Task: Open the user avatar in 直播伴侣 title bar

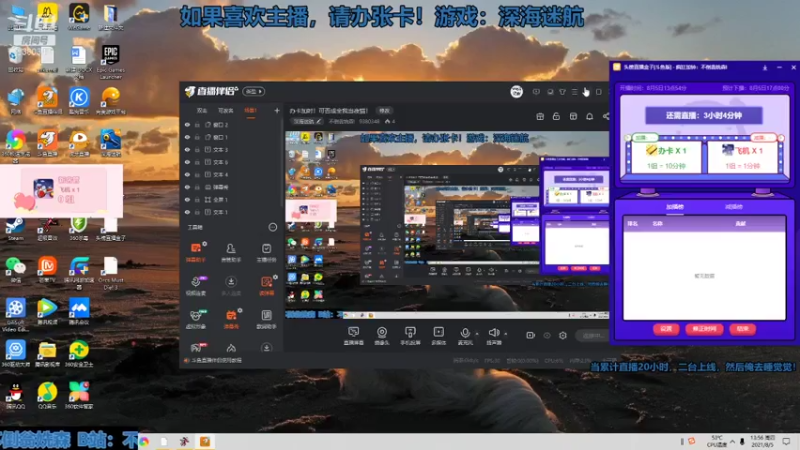Action: (x=516, y=92)
